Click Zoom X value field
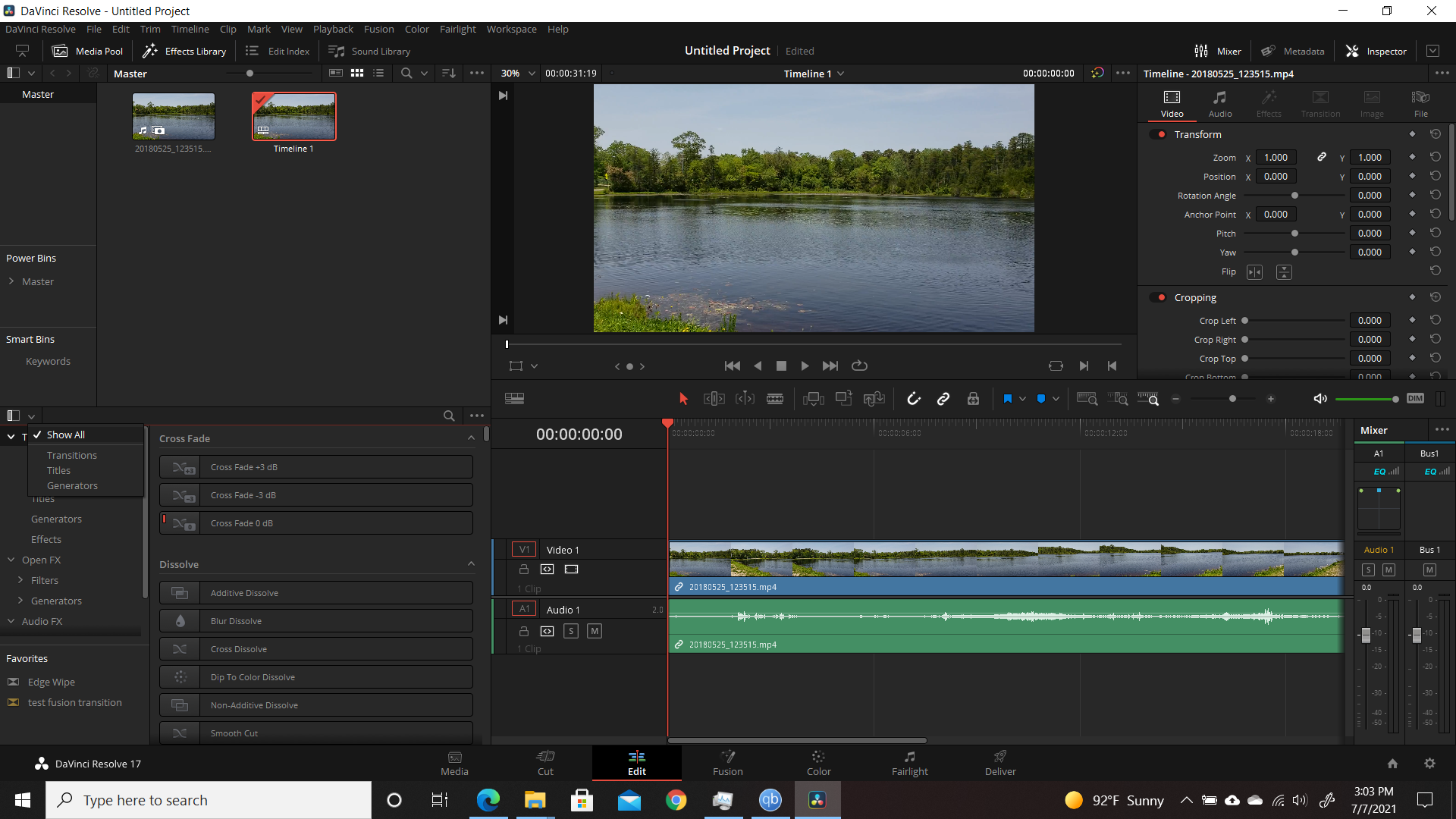 [1276, 157]
